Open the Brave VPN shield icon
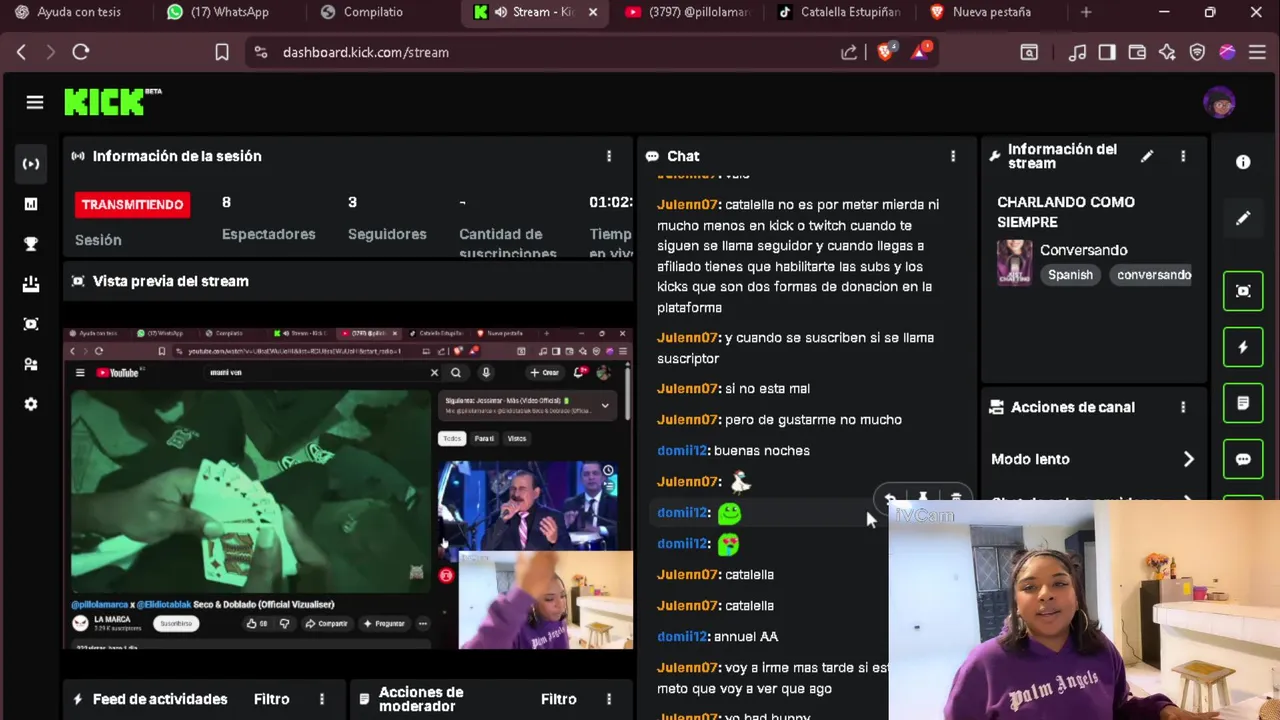 [1197, 52]
